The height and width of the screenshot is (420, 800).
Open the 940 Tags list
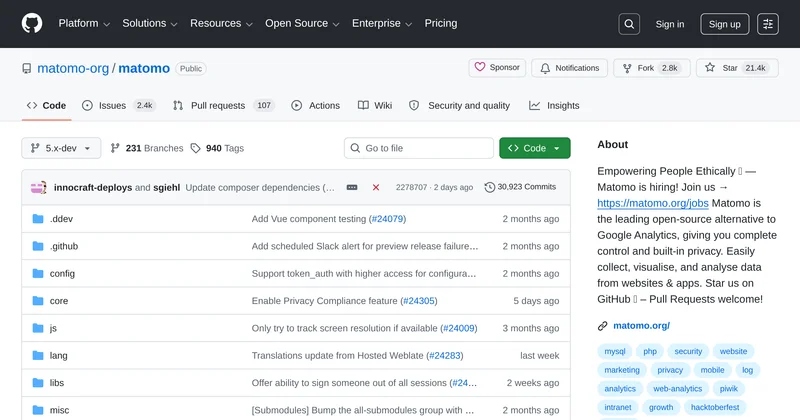[x=217, y=148]
